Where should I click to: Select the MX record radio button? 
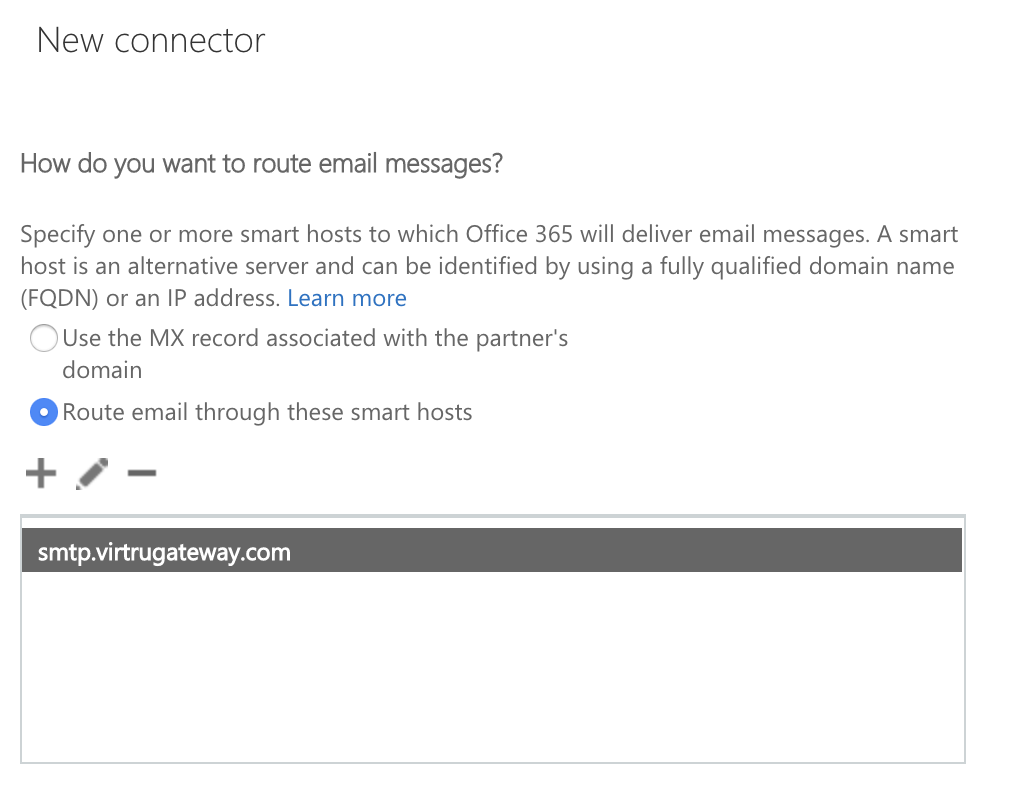(44, 338)
